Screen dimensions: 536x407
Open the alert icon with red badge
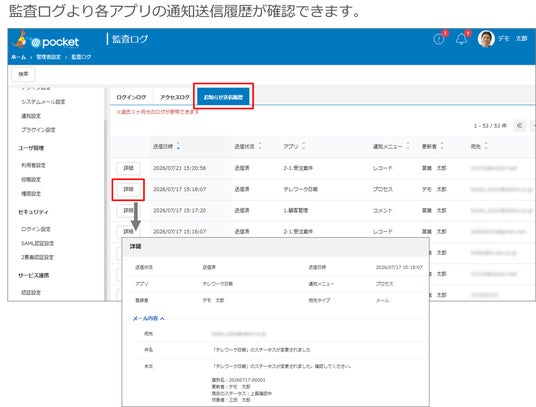pyautogui.click(x=439, y=39)
